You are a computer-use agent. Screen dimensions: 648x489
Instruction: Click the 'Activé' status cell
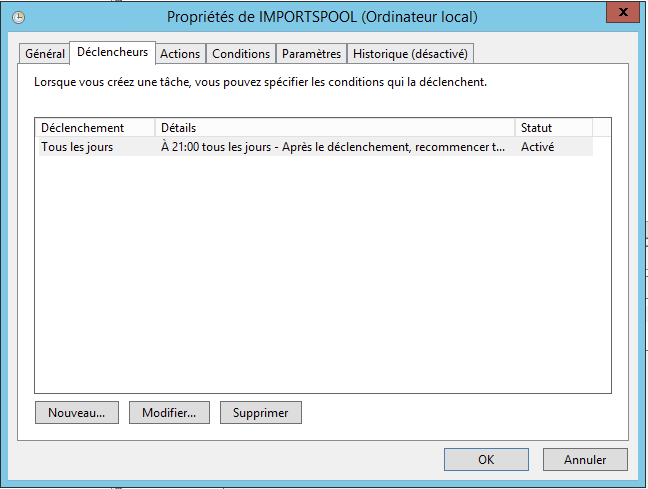tap(538, 147)
